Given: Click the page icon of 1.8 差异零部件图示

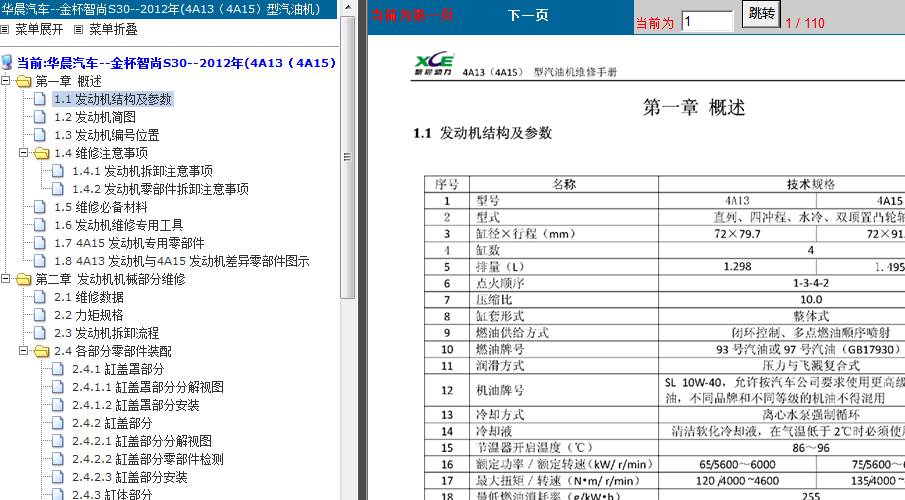Looking at the screenshot, I should 40,261.
